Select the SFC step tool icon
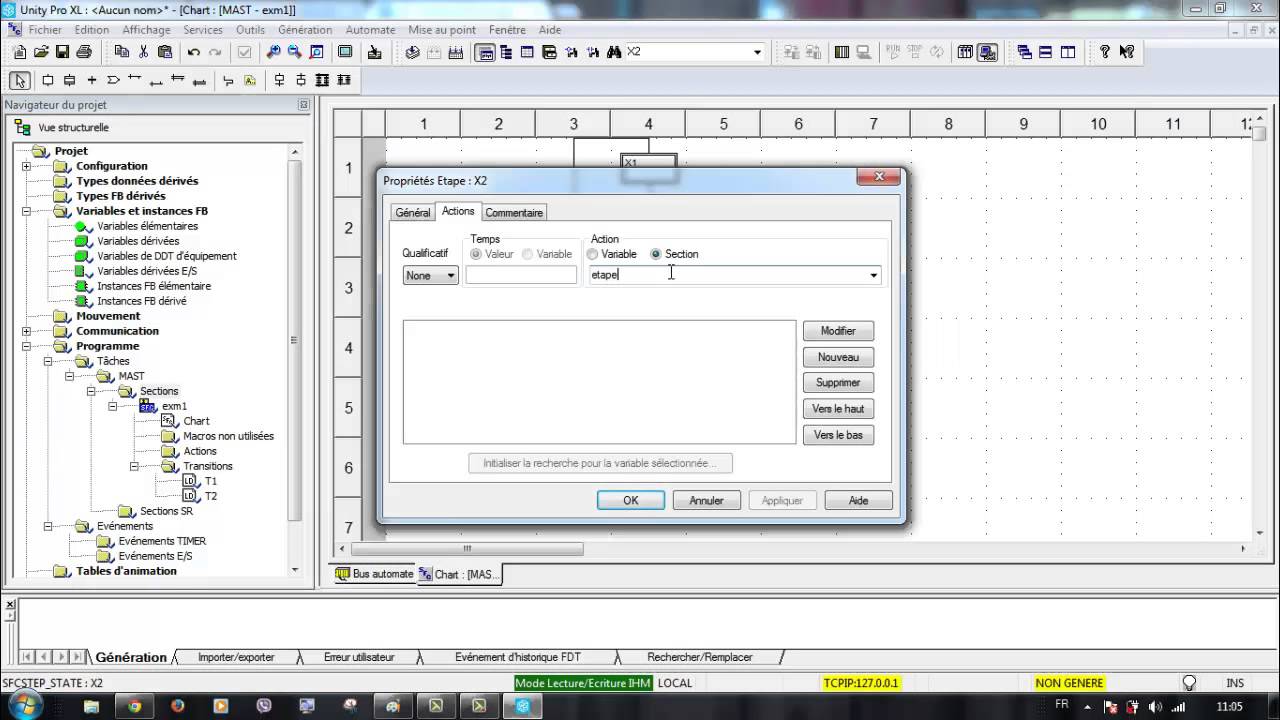The width and height of the screenshot is (1280, 720). (x=47, y=80)
